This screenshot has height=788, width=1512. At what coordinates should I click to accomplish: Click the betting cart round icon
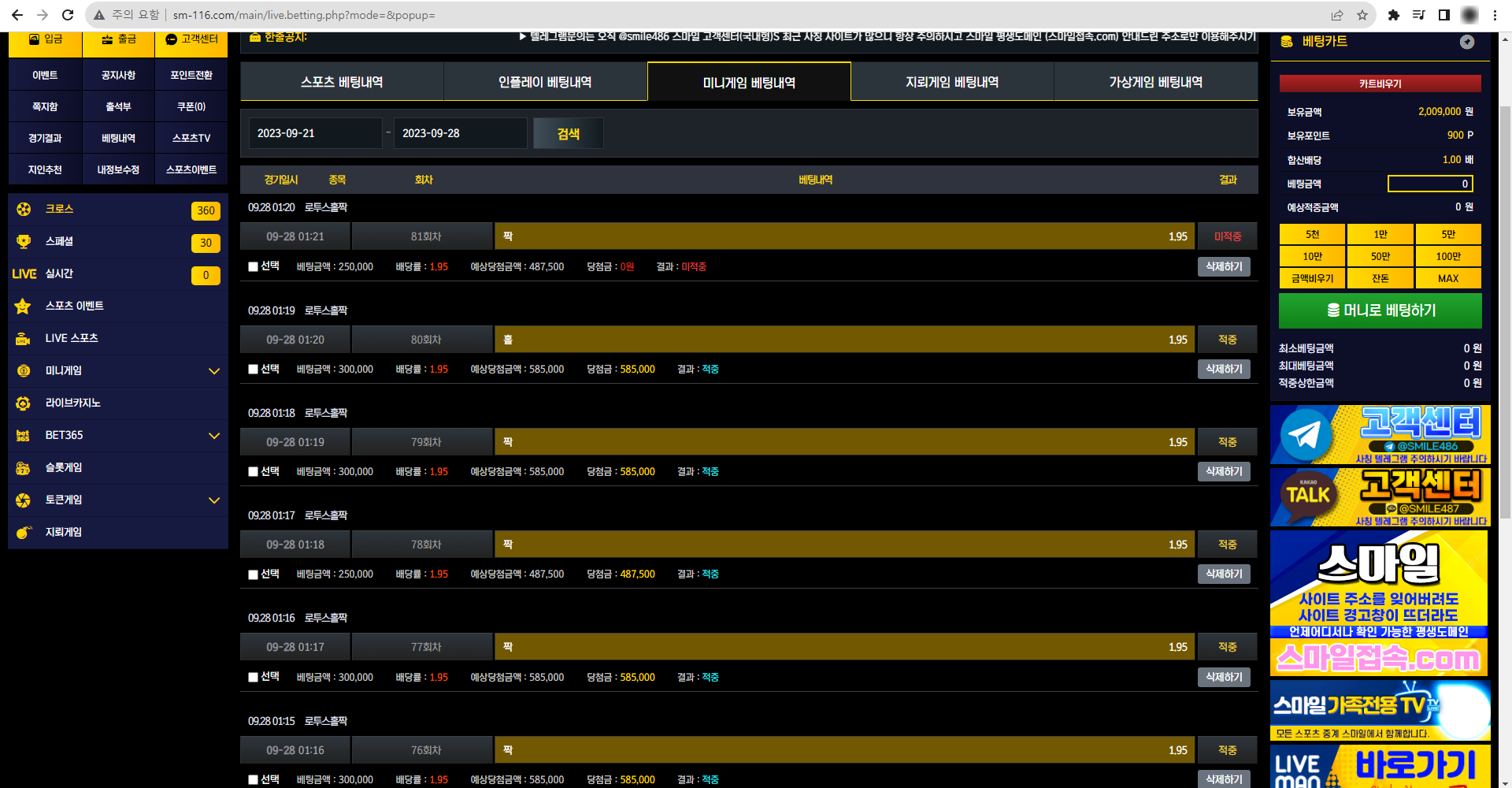click(1466, 42)
